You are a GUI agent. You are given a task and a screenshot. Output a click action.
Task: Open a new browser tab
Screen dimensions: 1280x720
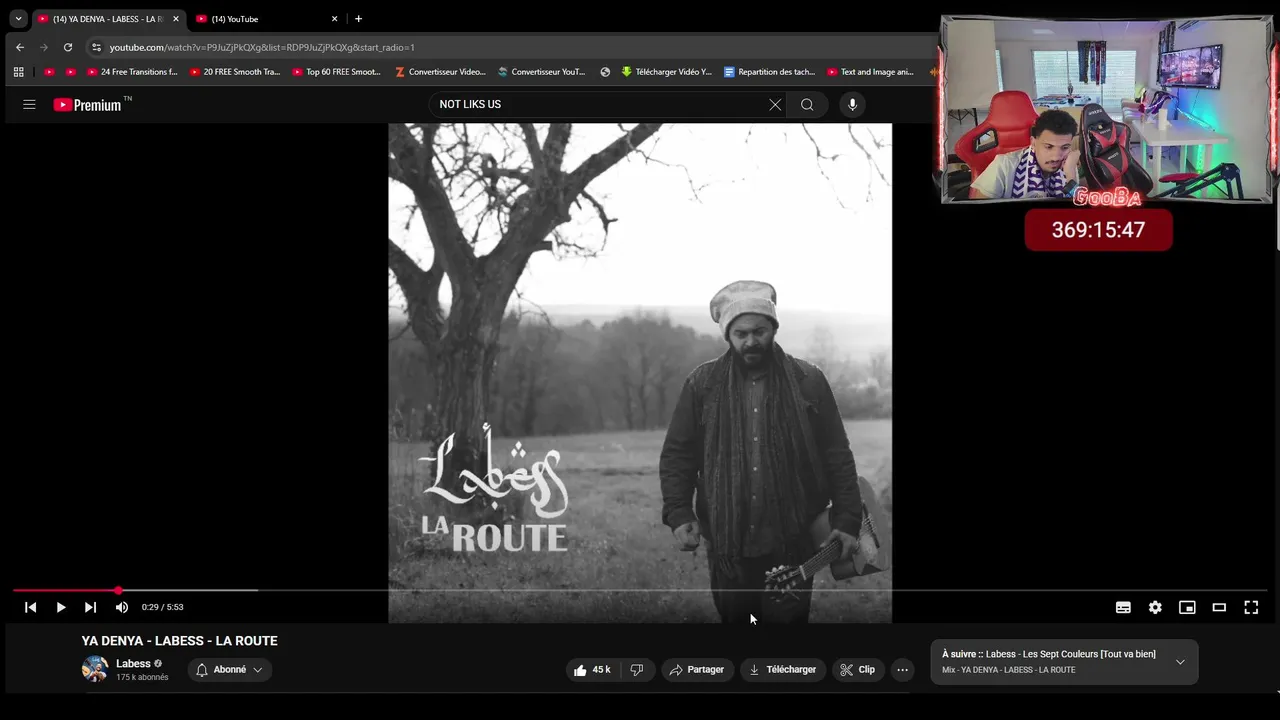pyautogui.click(x=358, y=19)
